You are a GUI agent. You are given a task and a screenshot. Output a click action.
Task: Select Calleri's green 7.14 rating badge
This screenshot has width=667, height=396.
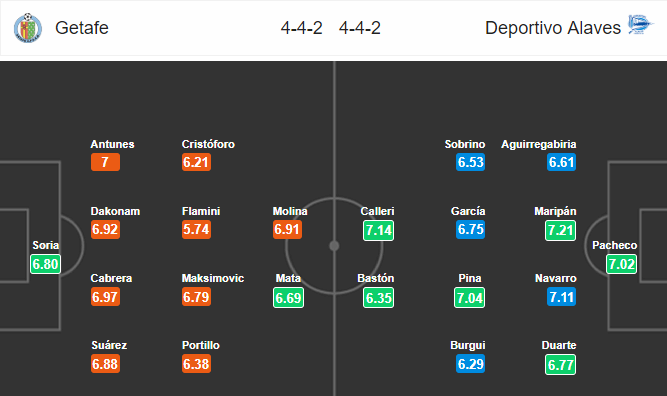click(378, 231)
